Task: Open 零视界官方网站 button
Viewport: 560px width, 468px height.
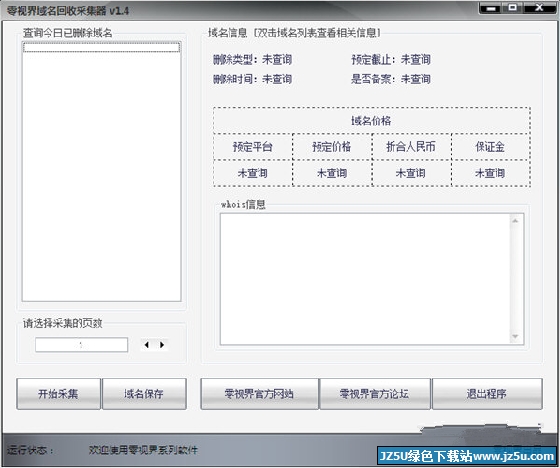Action: click(259, 394)
